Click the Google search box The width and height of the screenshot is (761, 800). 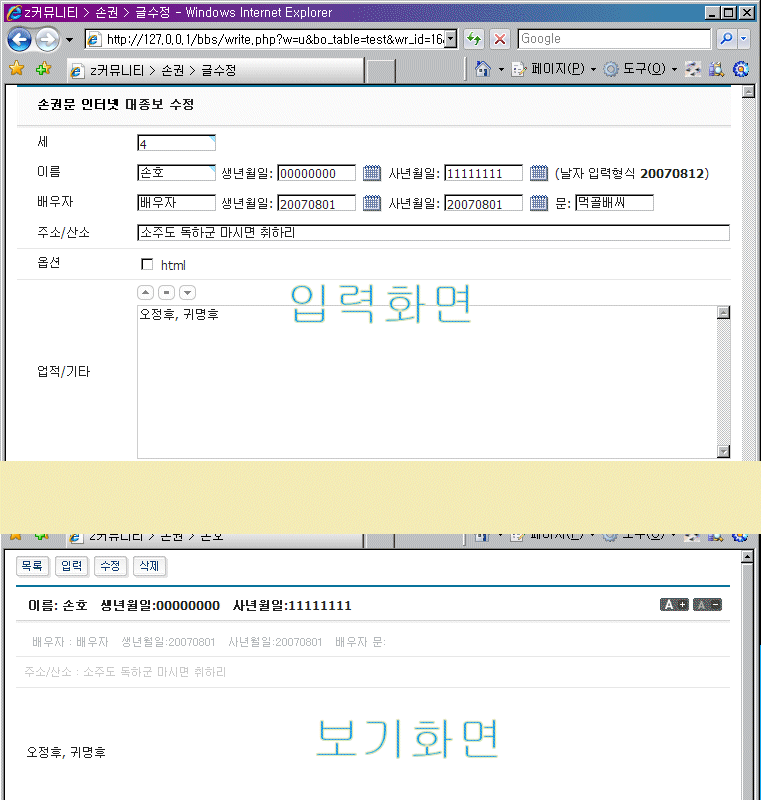click(x=614, y=39)
